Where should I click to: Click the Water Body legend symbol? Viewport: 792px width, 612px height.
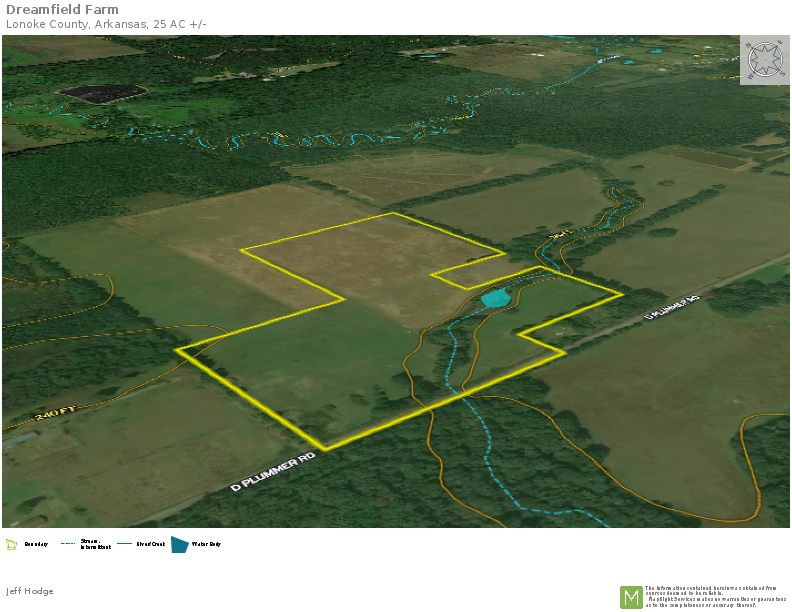pyautogui.click(x=179, y=545)
